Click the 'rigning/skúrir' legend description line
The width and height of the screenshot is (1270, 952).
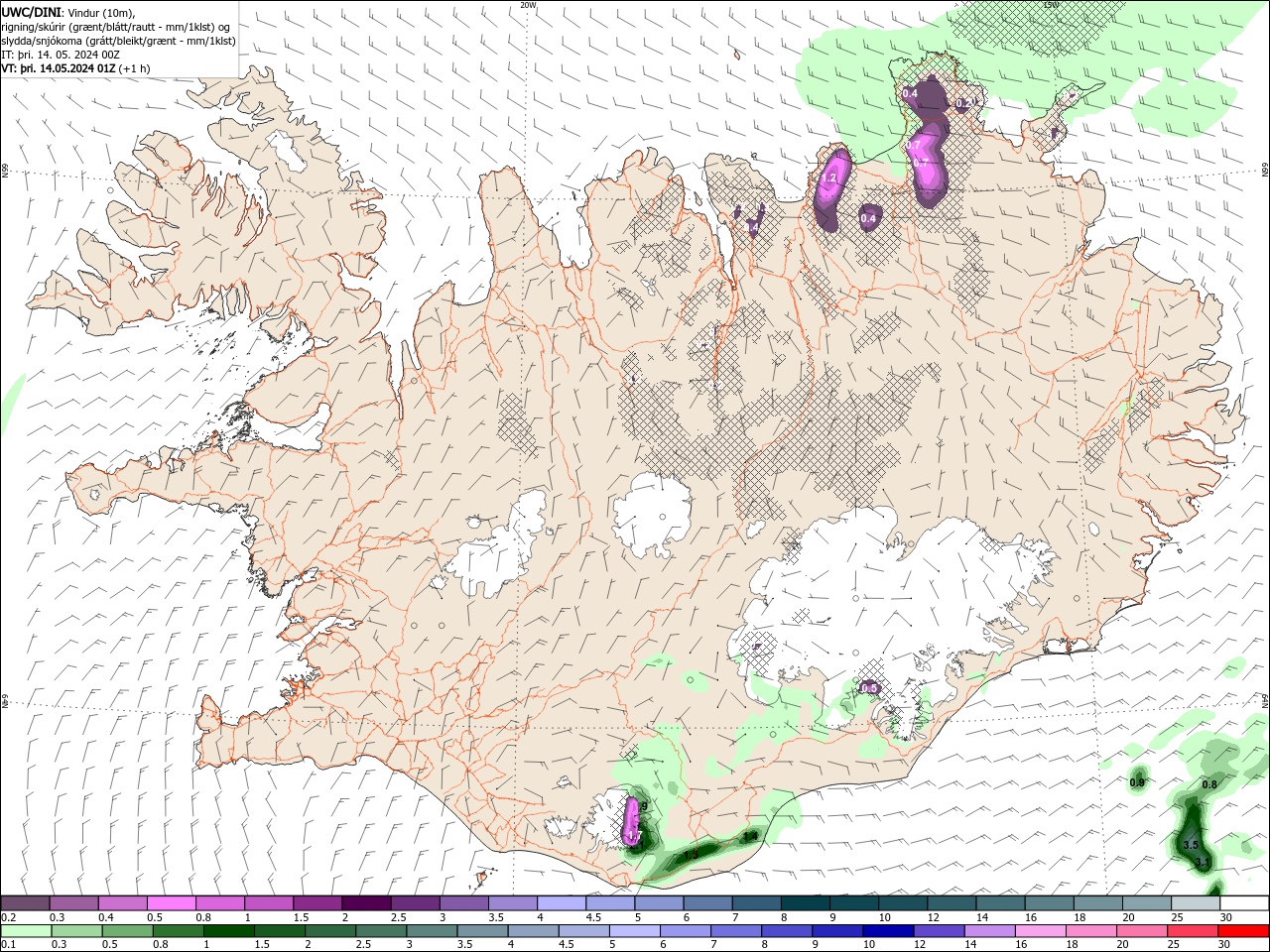click(116, 27)
